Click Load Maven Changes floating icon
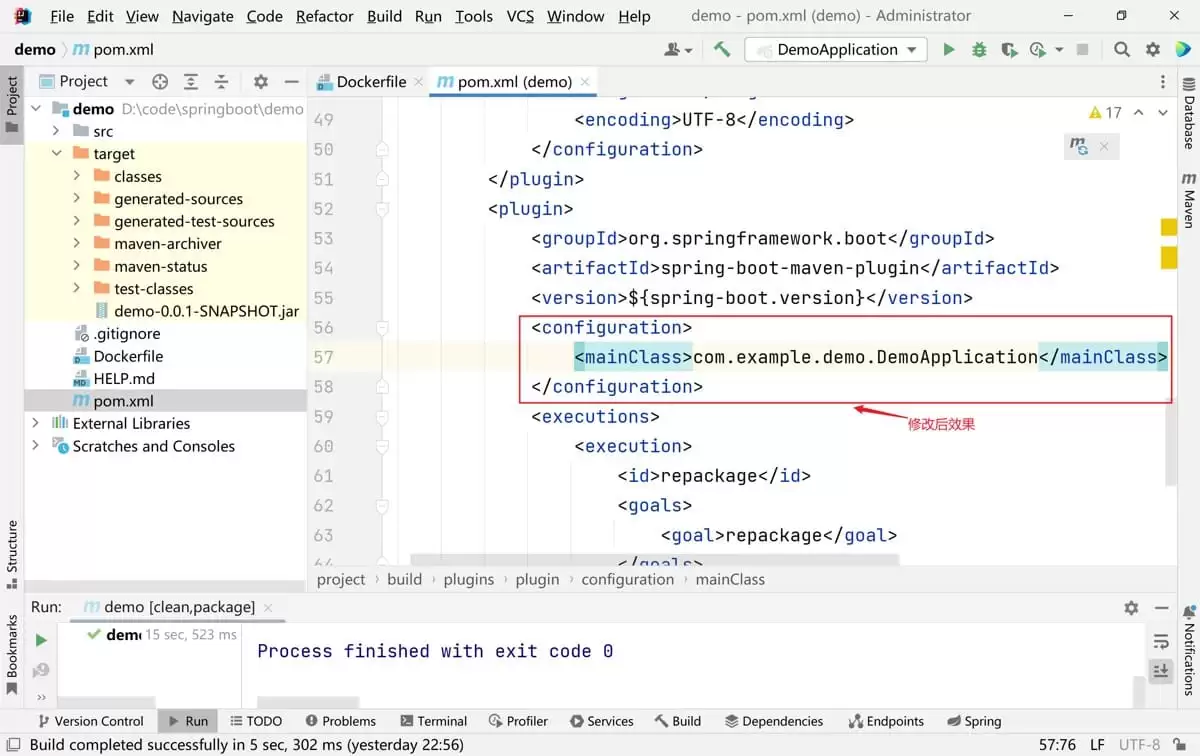 pyautogui.click(x=1079, y=146)
